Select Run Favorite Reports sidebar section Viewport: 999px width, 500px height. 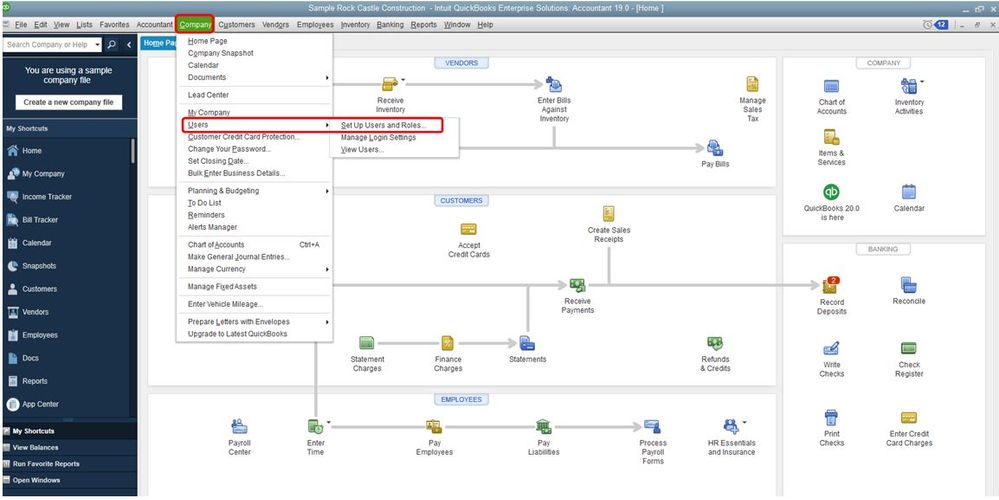point(69,464)
